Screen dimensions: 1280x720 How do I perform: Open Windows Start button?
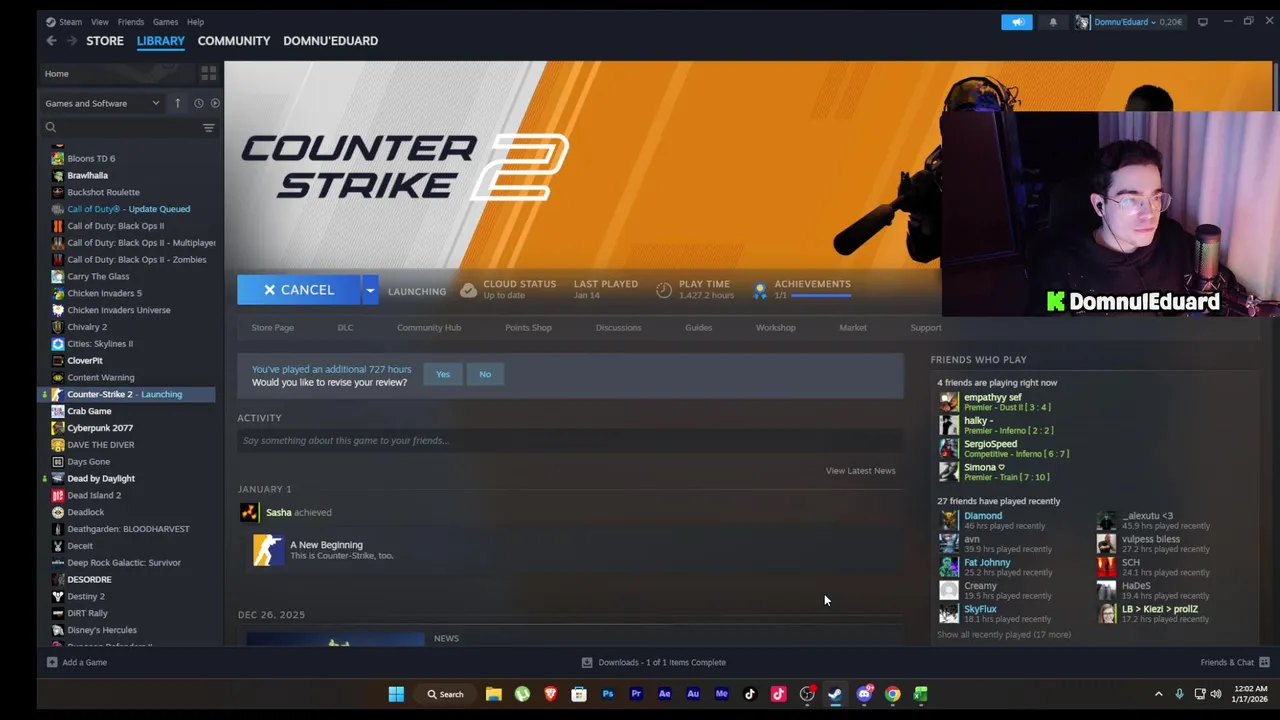point(396,694)
